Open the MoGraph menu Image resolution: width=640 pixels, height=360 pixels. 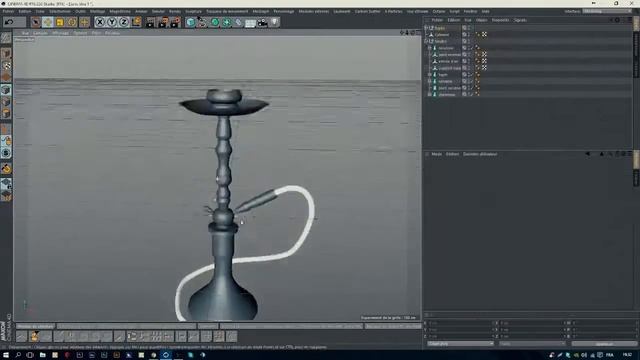260,11
